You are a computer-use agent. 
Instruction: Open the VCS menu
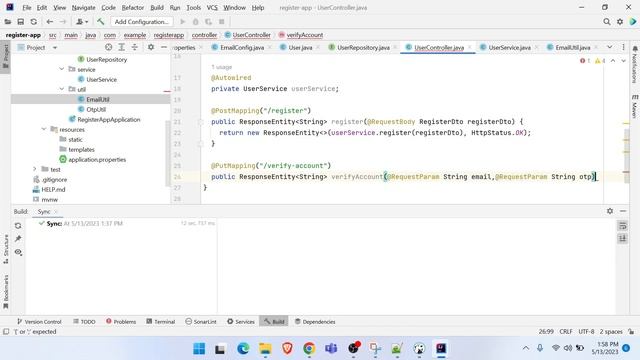click(212, 8)
